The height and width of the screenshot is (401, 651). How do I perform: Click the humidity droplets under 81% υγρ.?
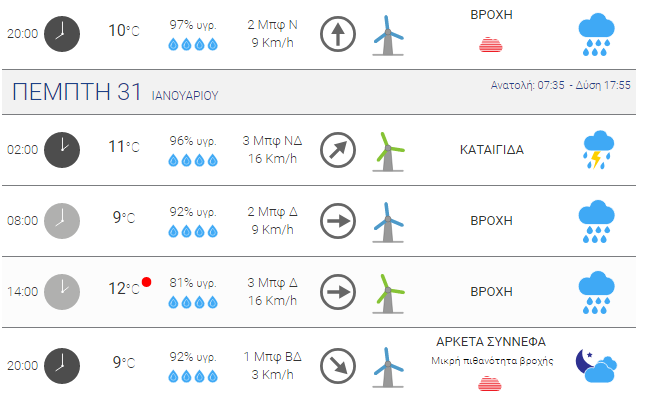point(193,302)
